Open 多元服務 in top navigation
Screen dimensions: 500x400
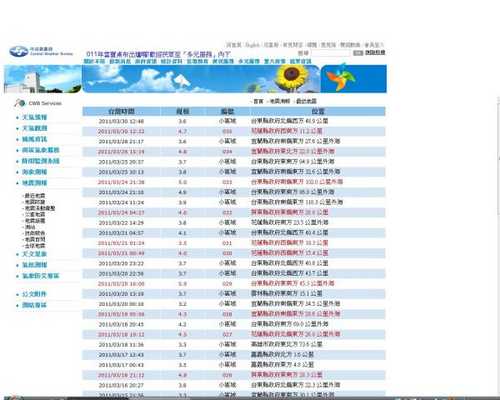pyautogui.click(x=249, y=61)
